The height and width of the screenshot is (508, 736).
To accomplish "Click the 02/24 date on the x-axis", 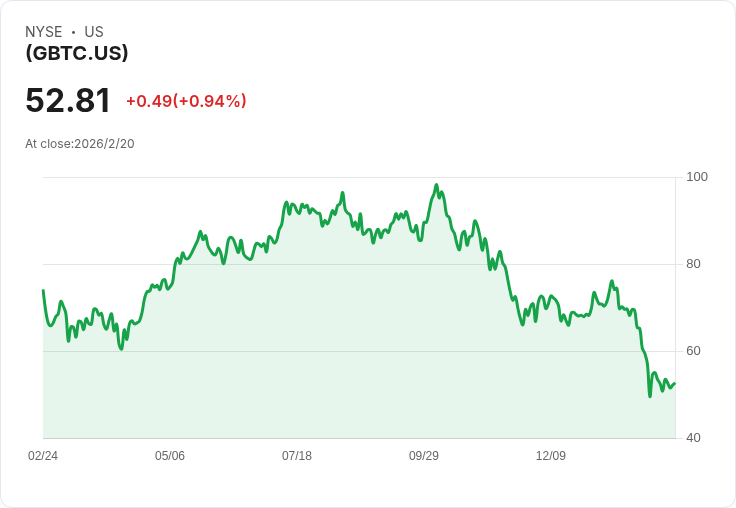I will point(43,455).
